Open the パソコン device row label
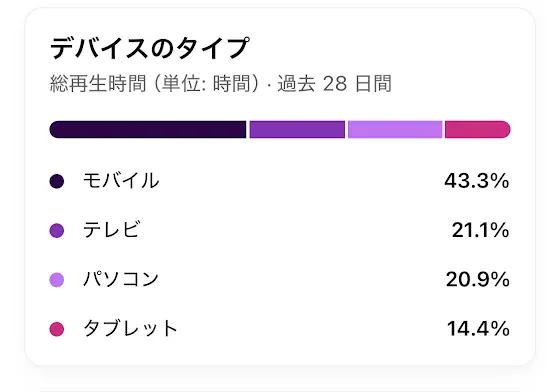The image size is (560, 392). 121,279
